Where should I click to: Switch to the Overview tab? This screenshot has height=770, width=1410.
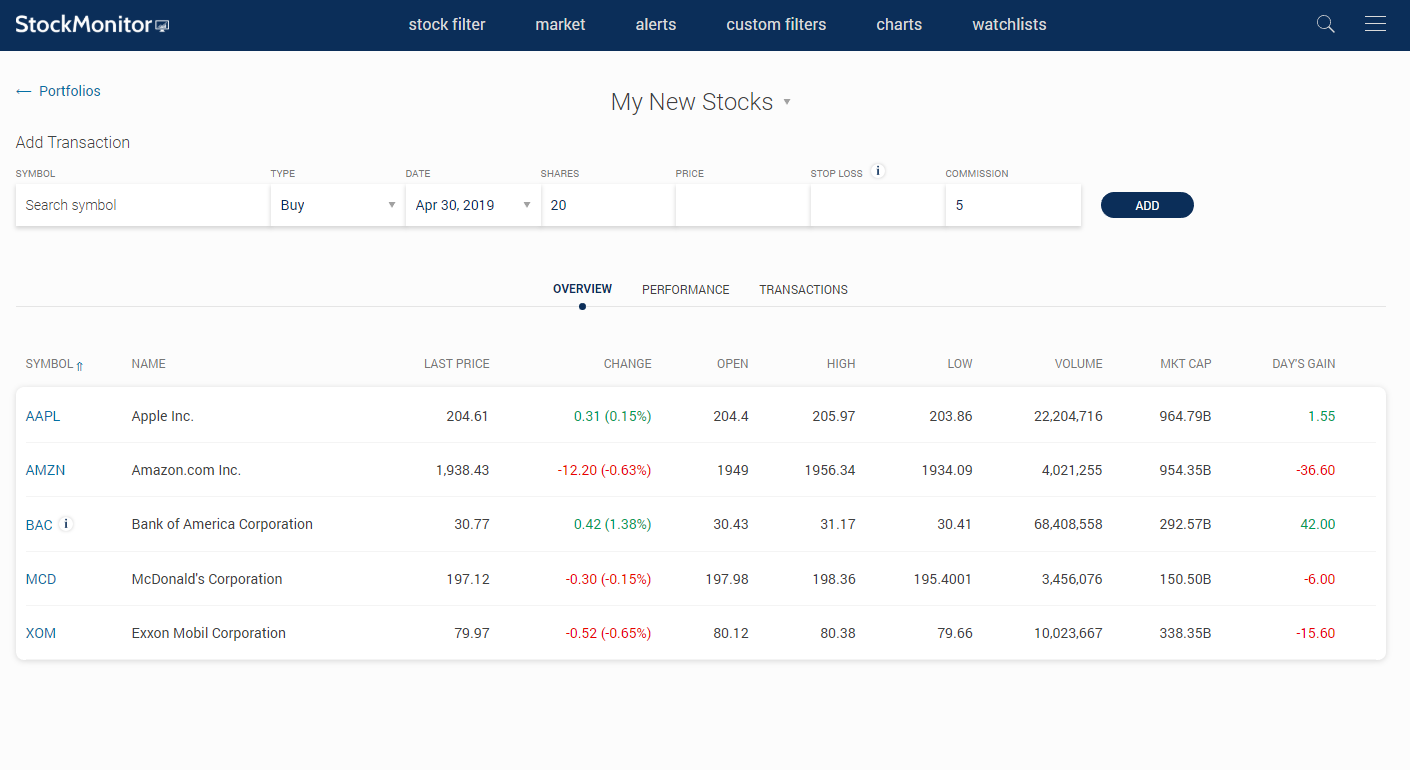point(582,289)
